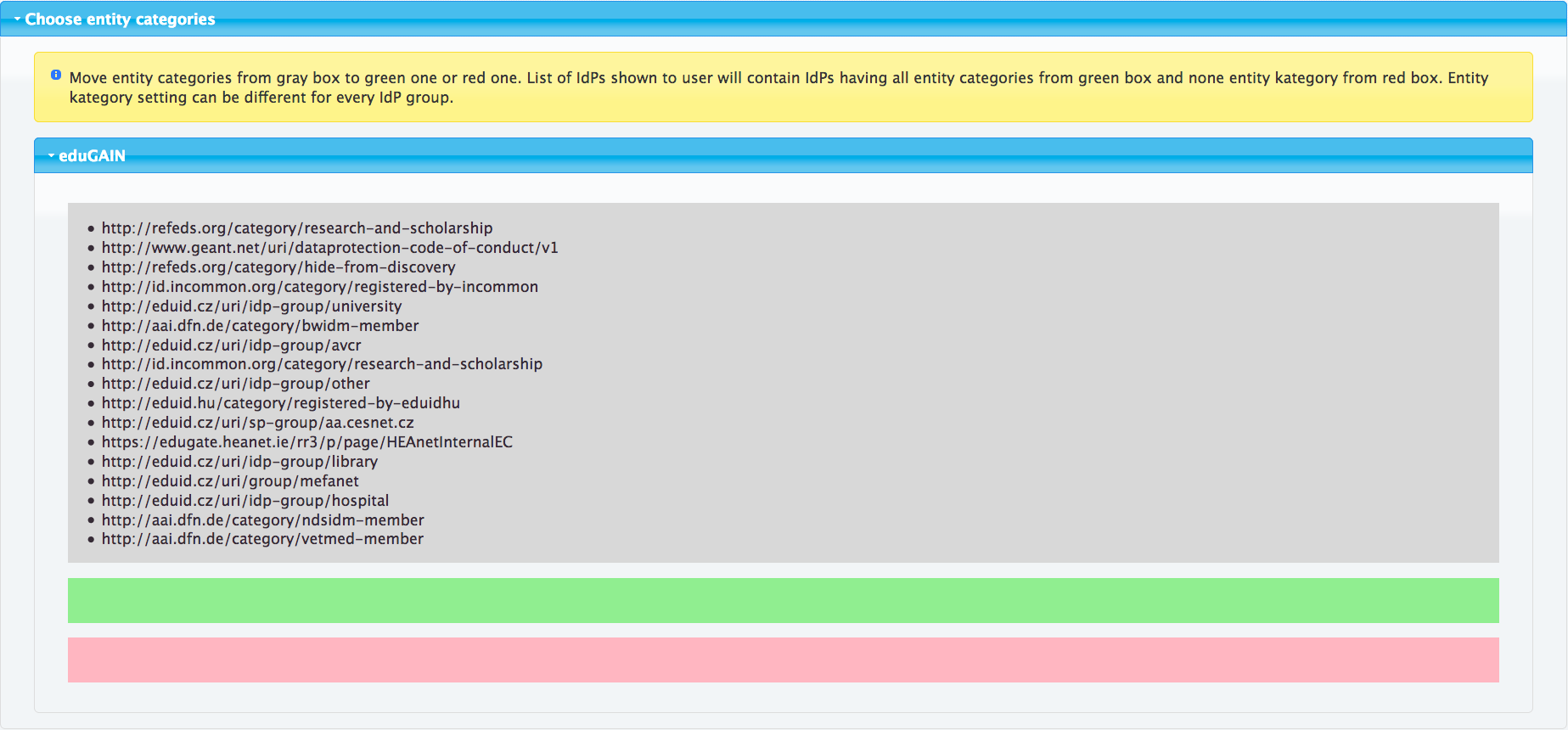Pick the id.incommon.org registered-by-incommon entry
Image resolution: width=1568 pixels, height=730 pixels.
click(x=319, y=287)
